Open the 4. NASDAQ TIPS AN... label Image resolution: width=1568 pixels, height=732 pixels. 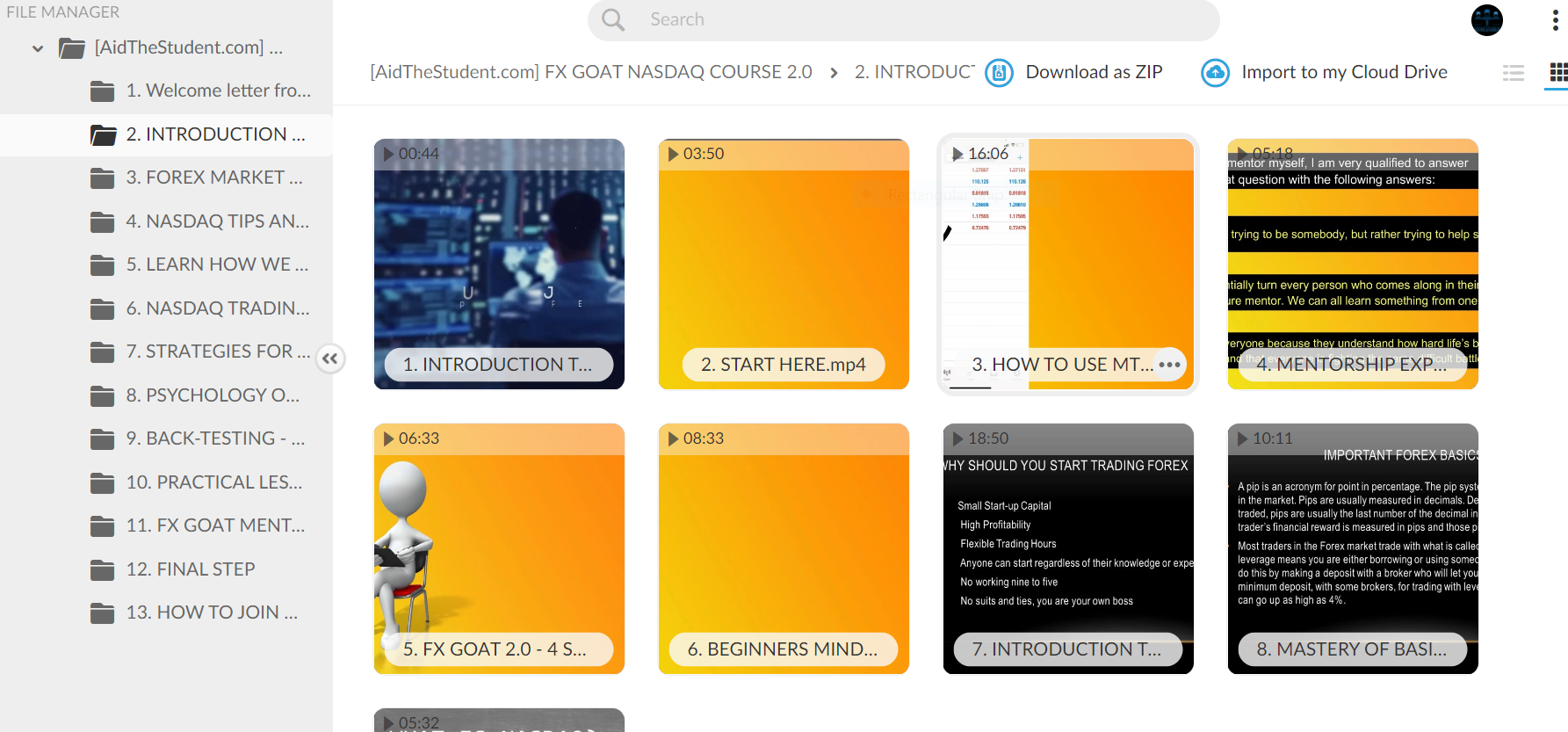point(217,221)
